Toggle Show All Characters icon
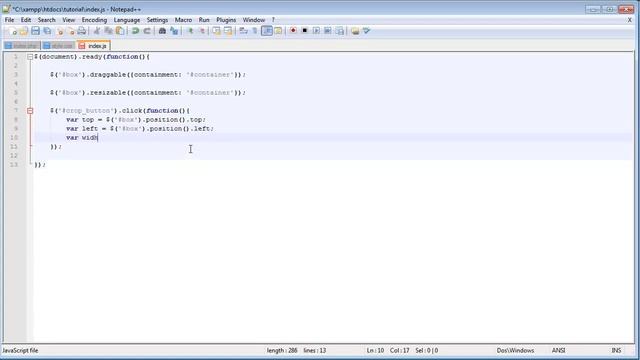Viewport: 640px width, 360px height. tap(255, 31)
